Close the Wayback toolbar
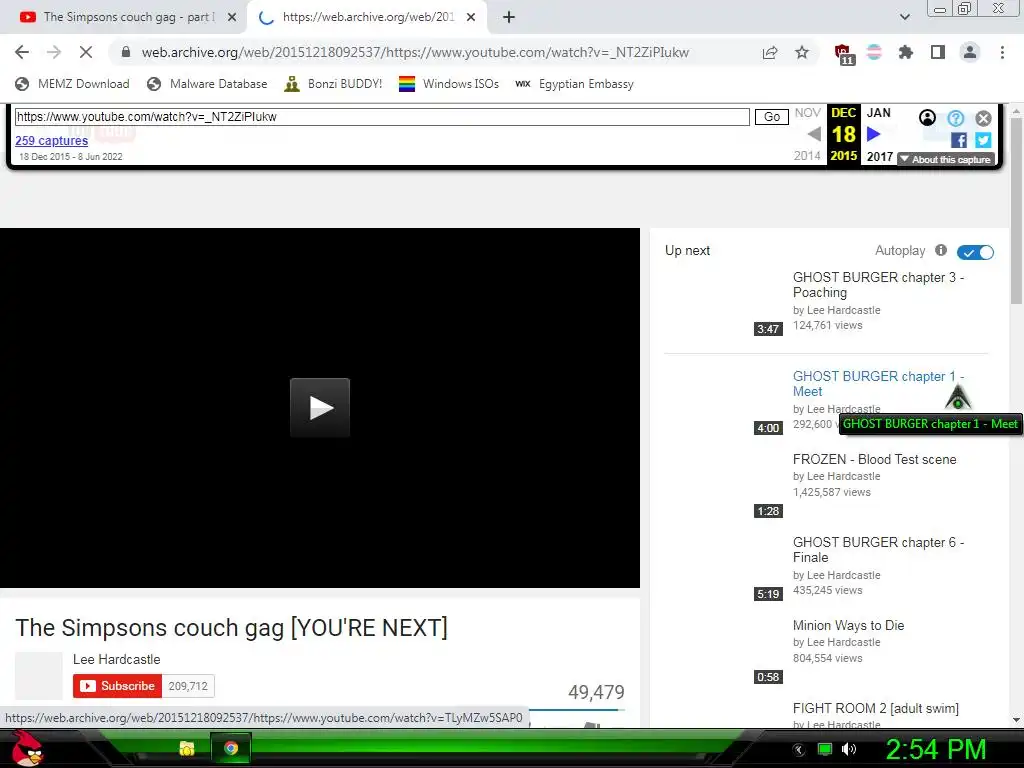 click(x=984, y=118)
